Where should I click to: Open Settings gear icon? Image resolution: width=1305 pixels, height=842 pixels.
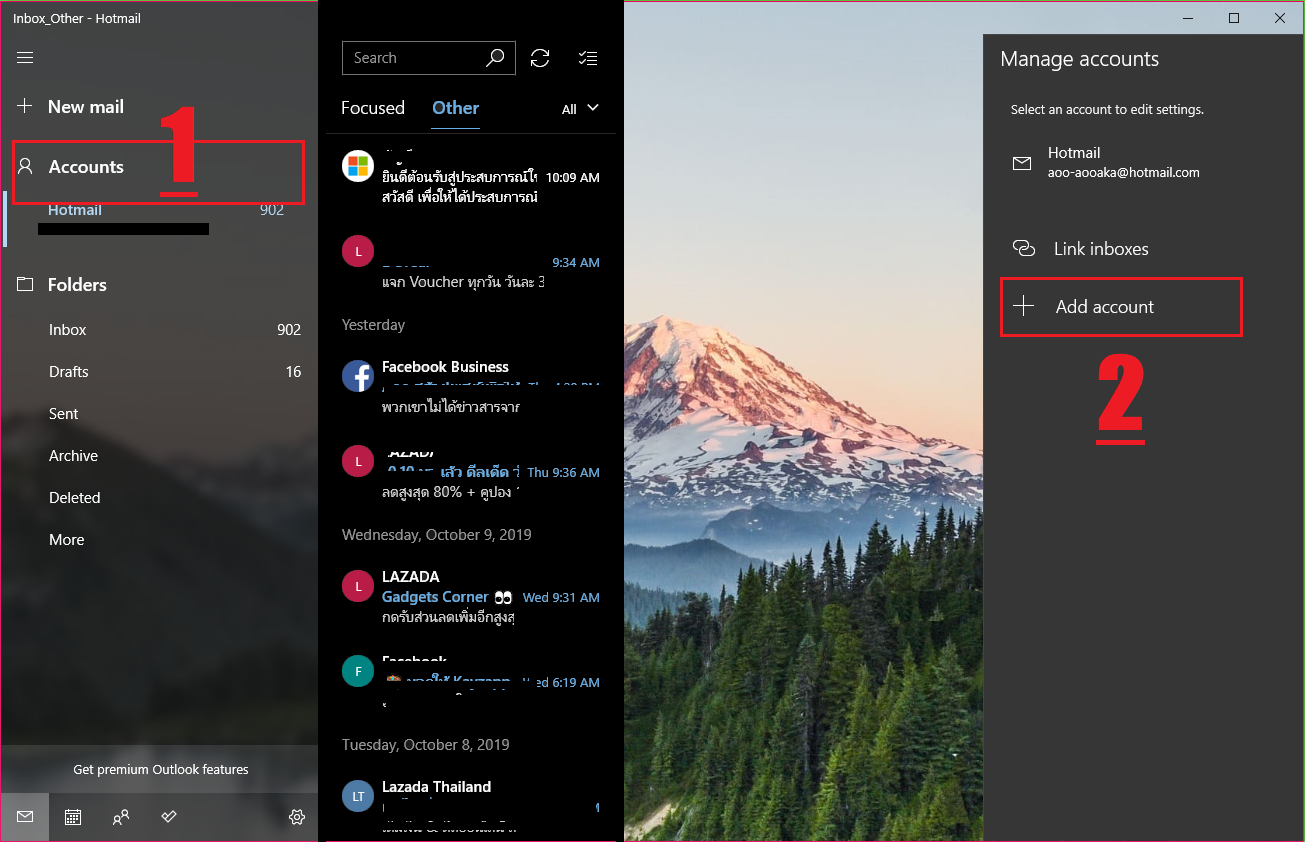[297, 817]
